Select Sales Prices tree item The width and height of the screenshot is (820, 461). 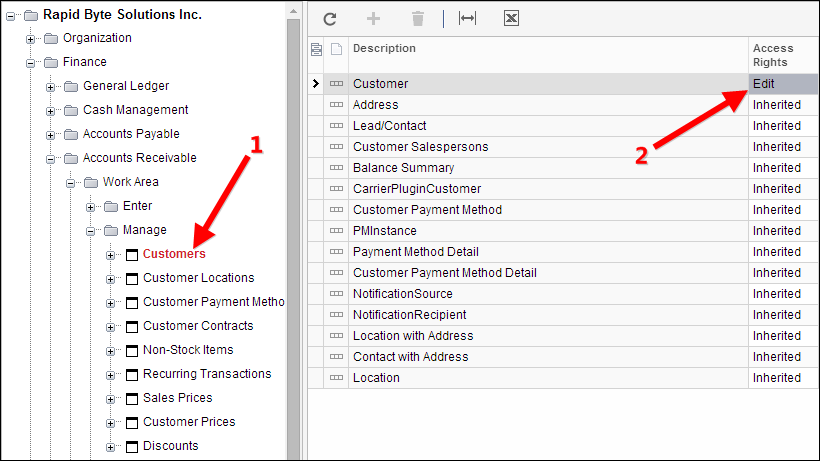(178, 398)
